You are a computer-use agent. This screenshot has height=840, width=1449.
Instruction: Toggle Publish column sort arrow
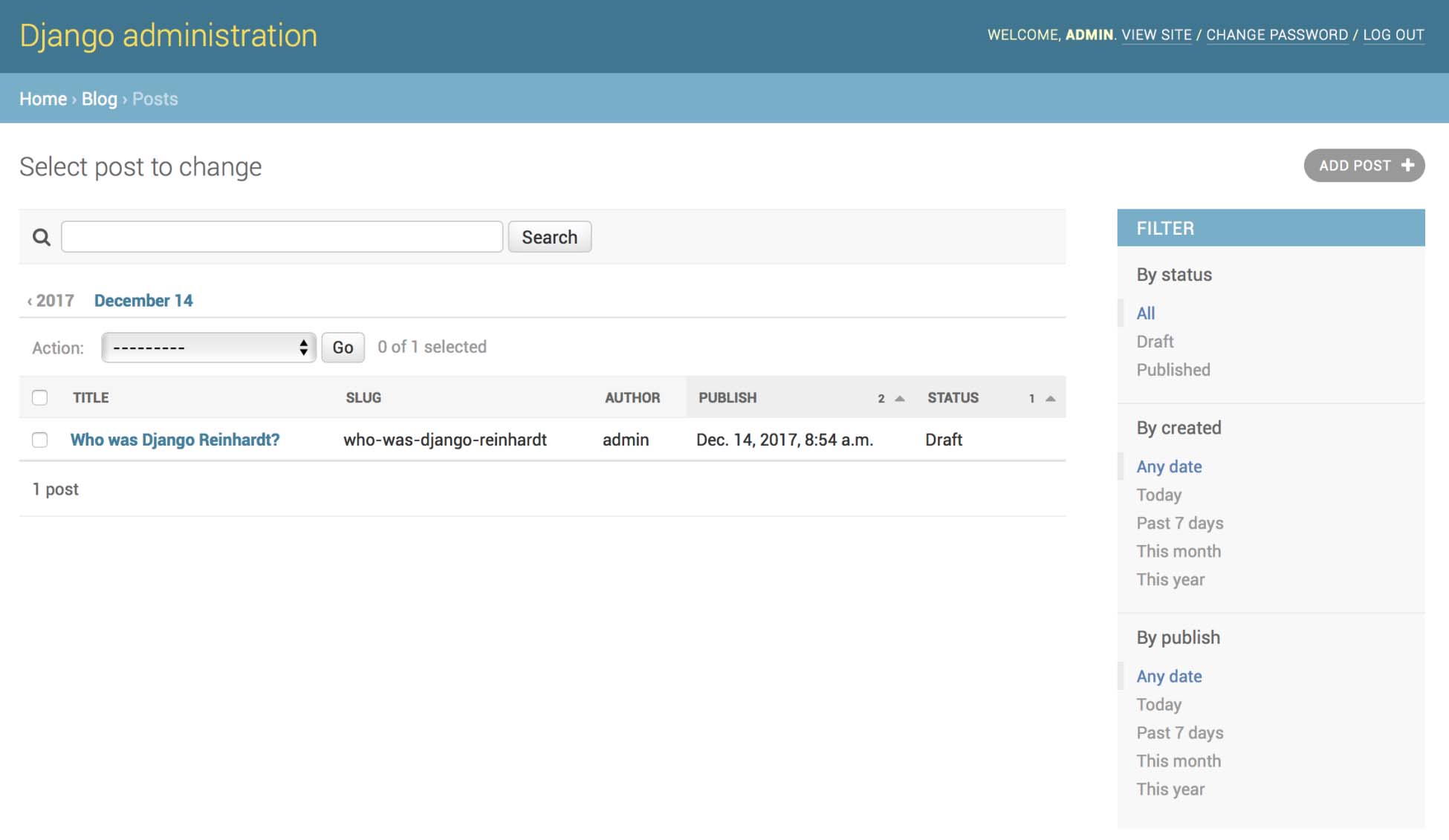(900, 399)
